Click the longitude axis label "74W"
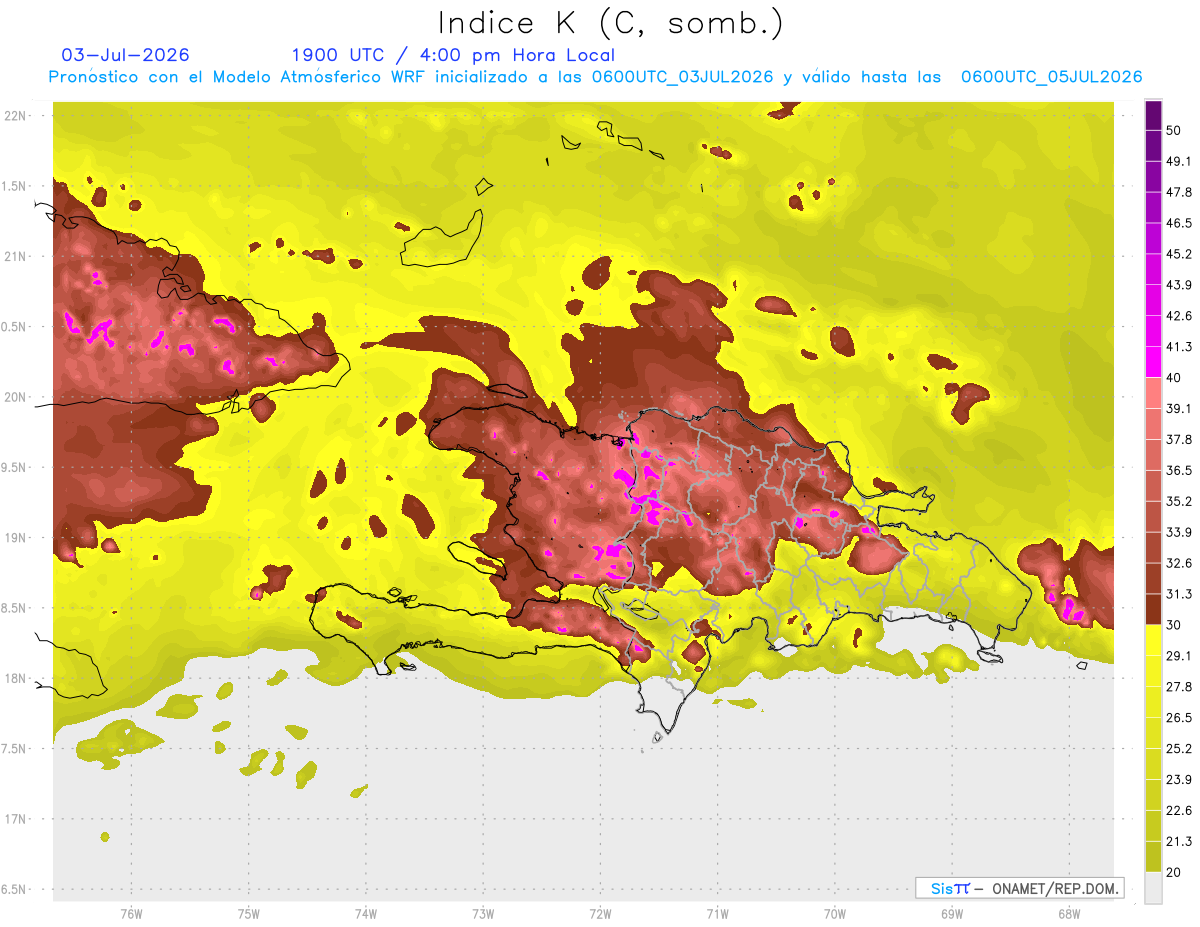Viewport: 1200px width, 927px height. 366,914
